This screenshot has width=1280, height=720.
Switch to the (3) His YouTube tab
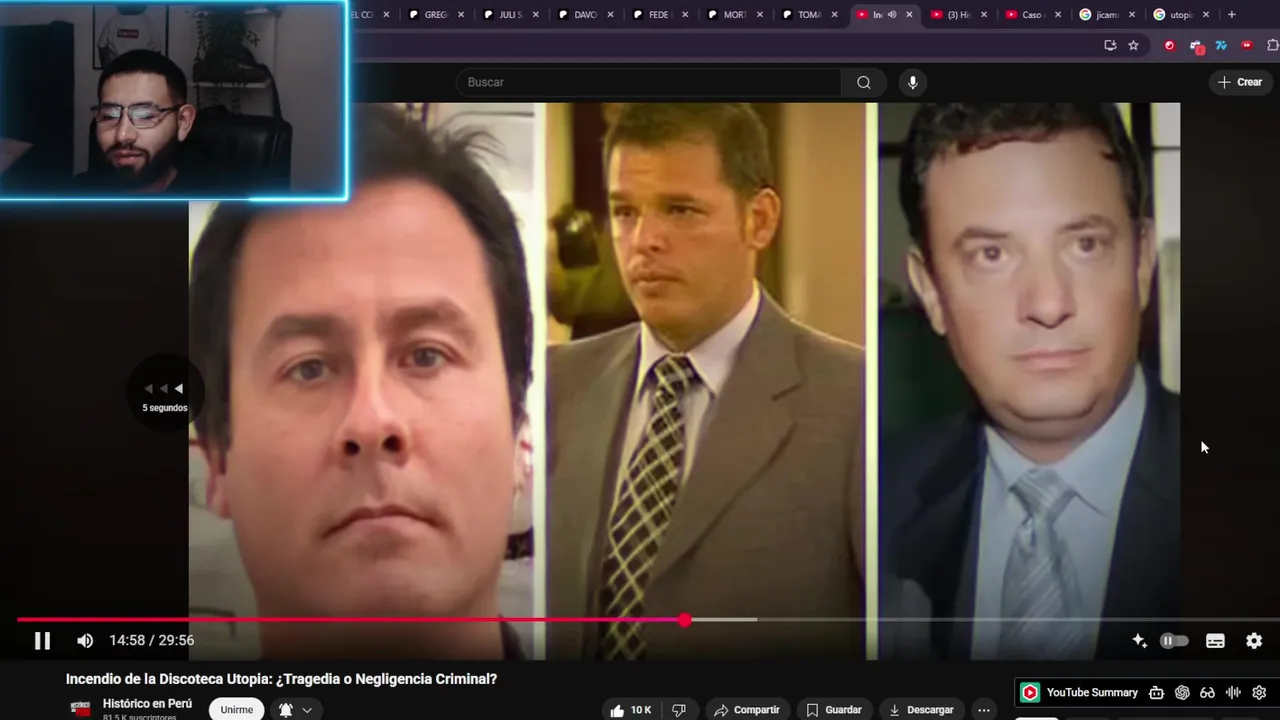pos(958,15)
